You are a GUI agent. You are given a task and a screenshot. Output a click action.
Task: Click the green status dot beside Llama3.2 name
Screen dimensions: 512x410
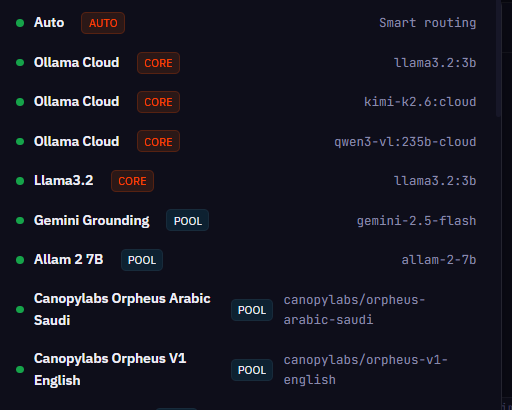tap(20, 181)
